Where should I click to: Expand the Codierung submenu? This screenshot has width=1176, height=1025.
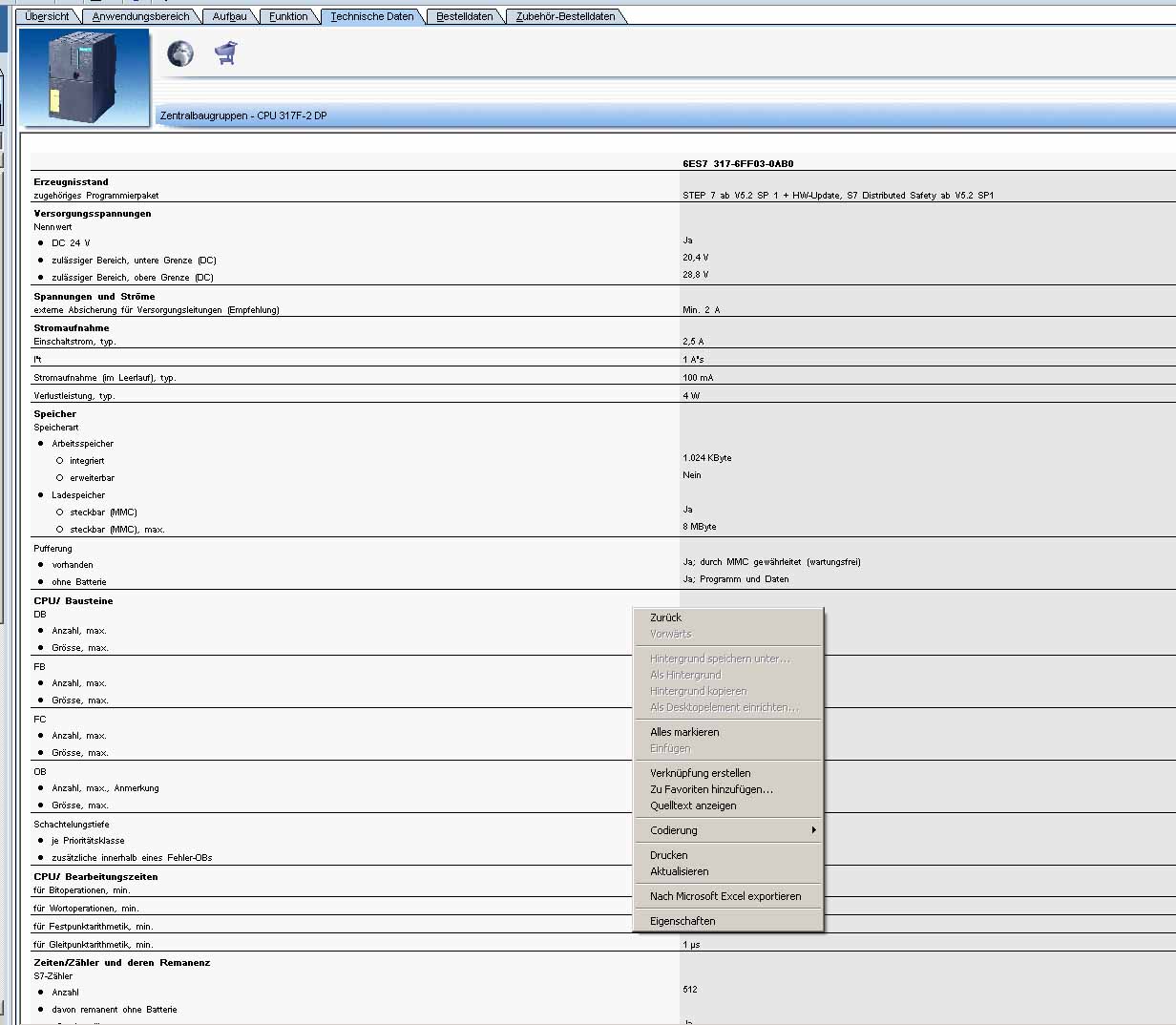[728, 830]
